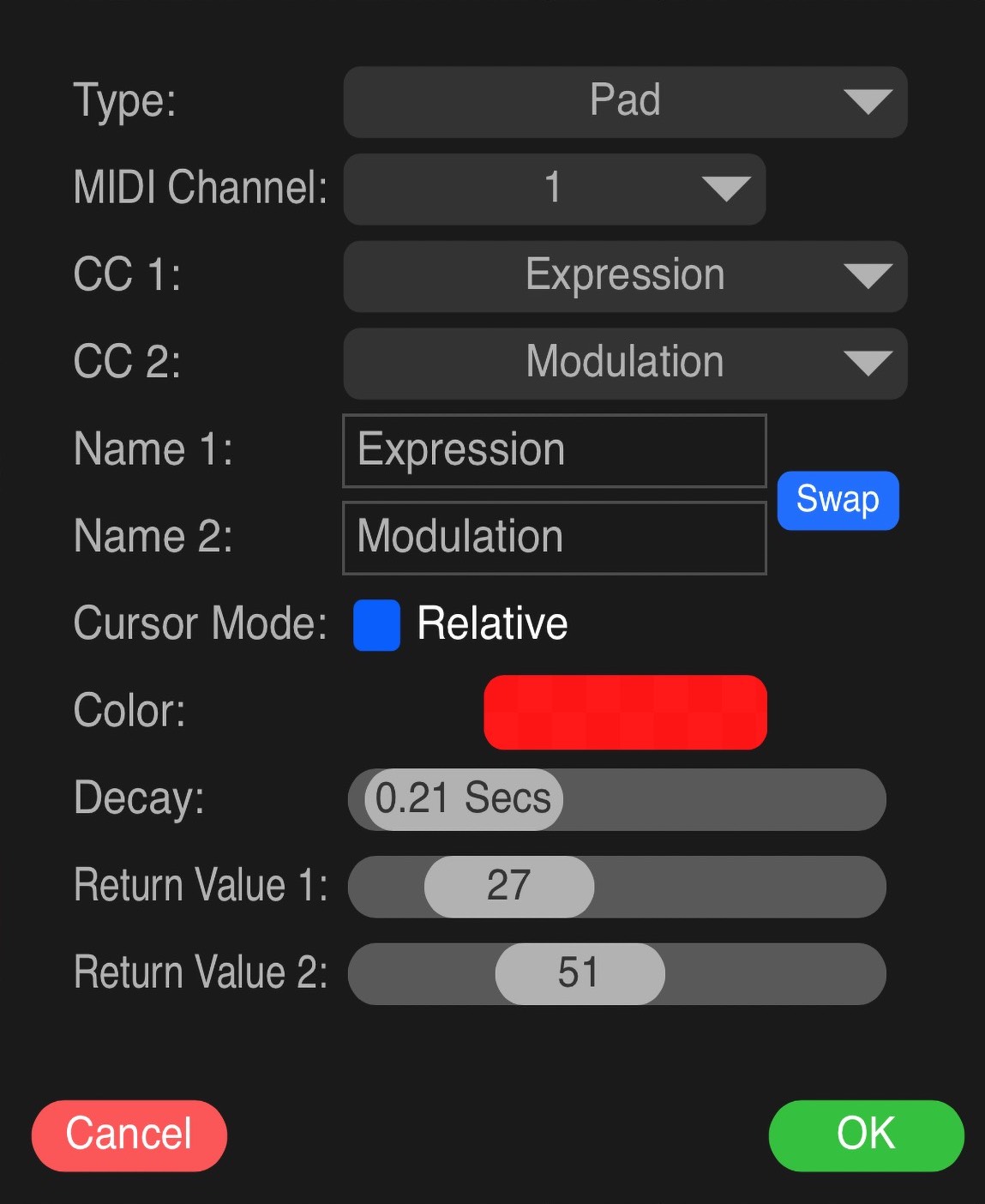
Task: Expand the CC 2 Modulation dropdown
Action: click(x=624, y=363)
